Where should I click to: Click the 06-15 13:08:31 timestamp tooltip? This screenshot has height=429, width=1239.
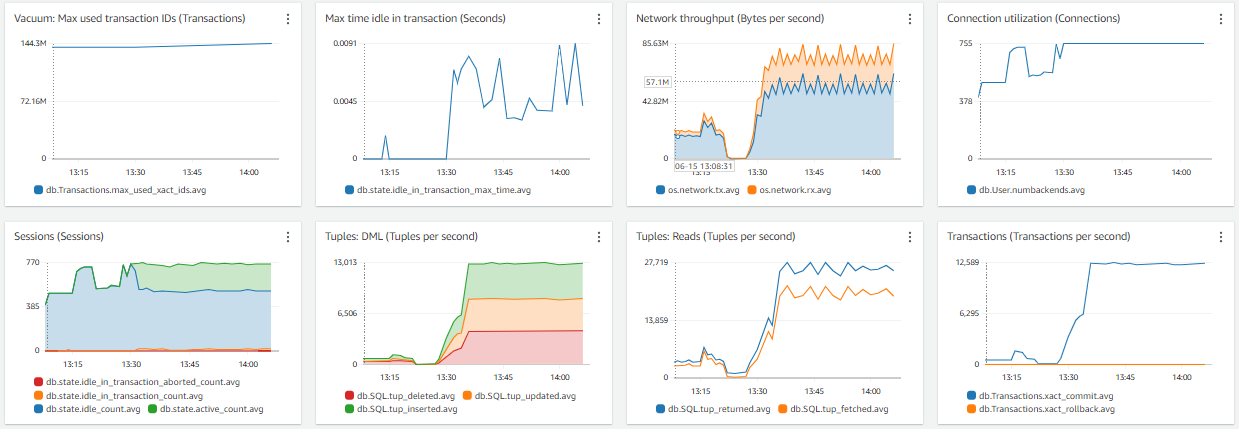(705, 166)
